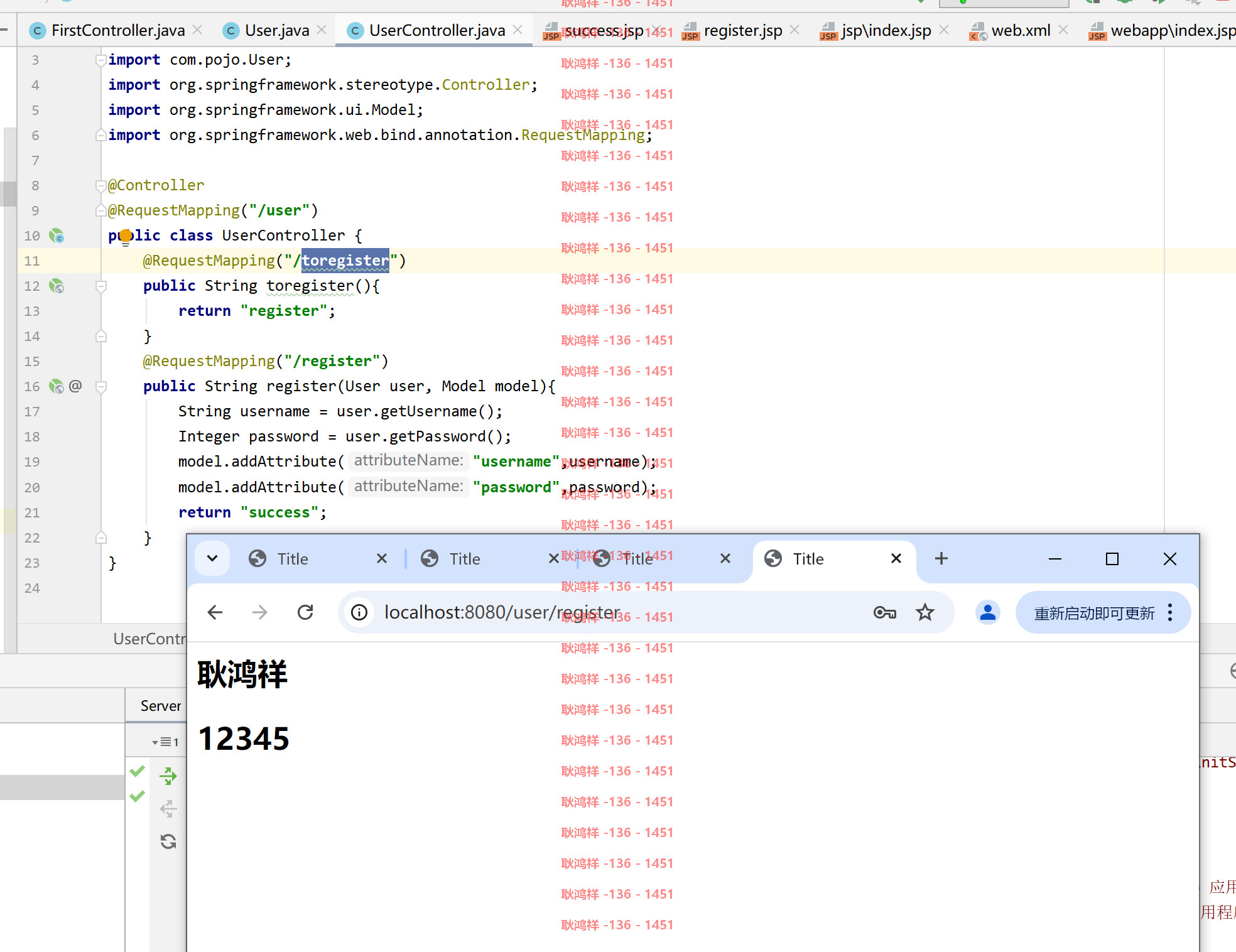This screenshot has width=1236, height=952.
Task: Open the jsp\index.jsp editor tab
Action: point(886,30)
